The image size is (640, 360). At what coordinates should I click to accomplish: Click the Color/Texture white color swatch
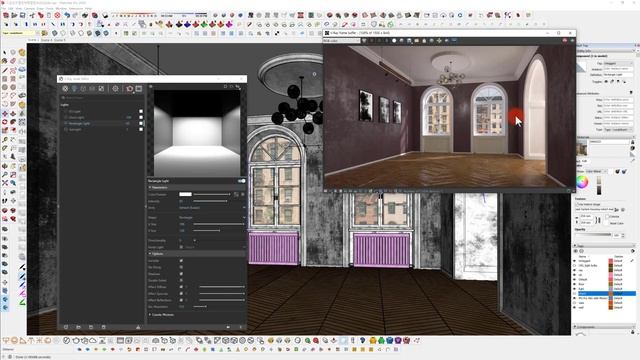pos(185,194)
